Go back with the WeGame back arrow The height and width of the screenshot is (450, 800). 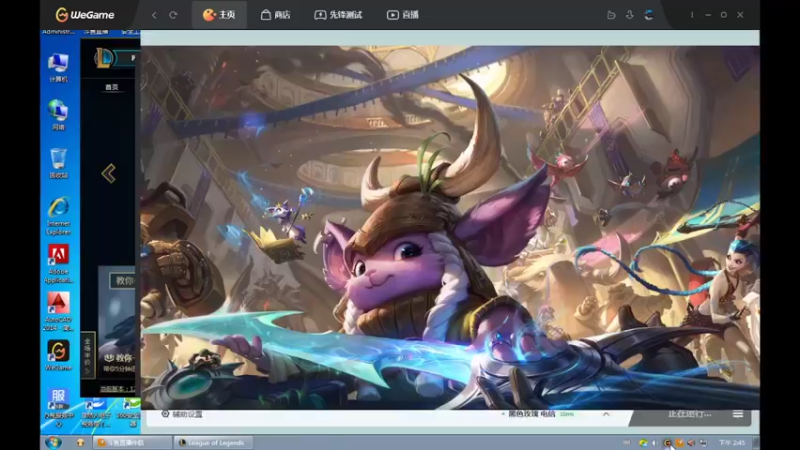point(154,15)
